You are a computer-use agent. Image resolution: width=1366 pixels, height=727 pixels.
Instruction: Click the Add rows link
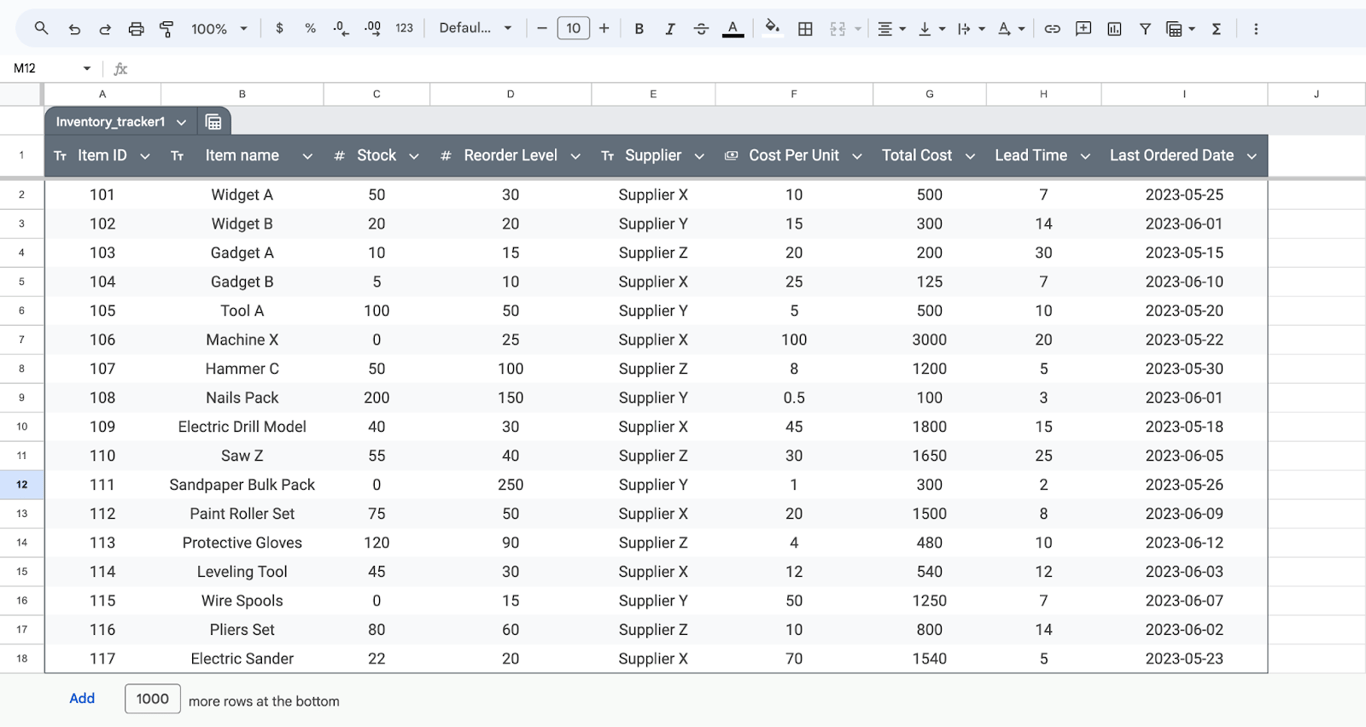(82, 699)
